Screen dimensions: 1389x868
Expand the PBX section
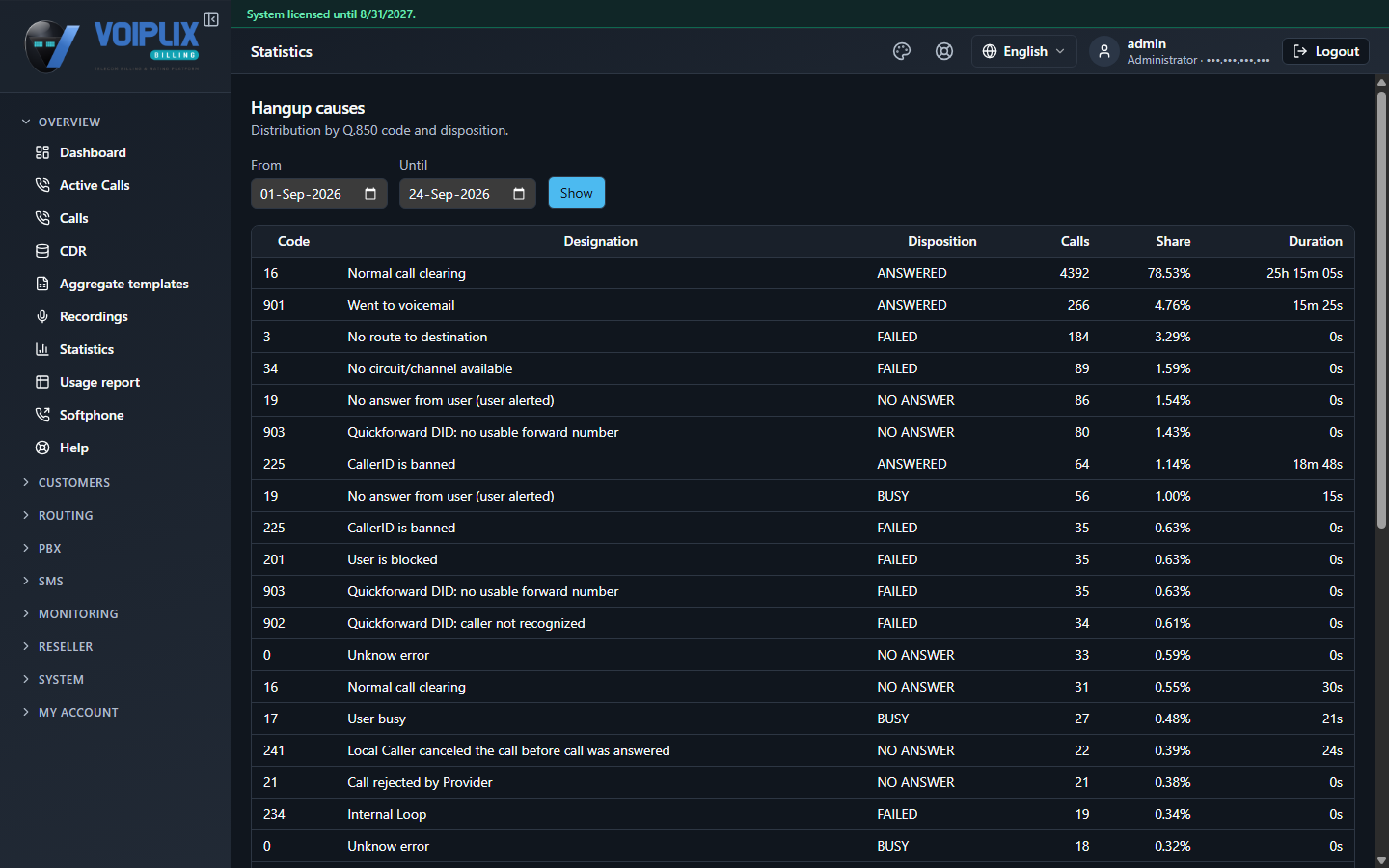pos(41,548)
